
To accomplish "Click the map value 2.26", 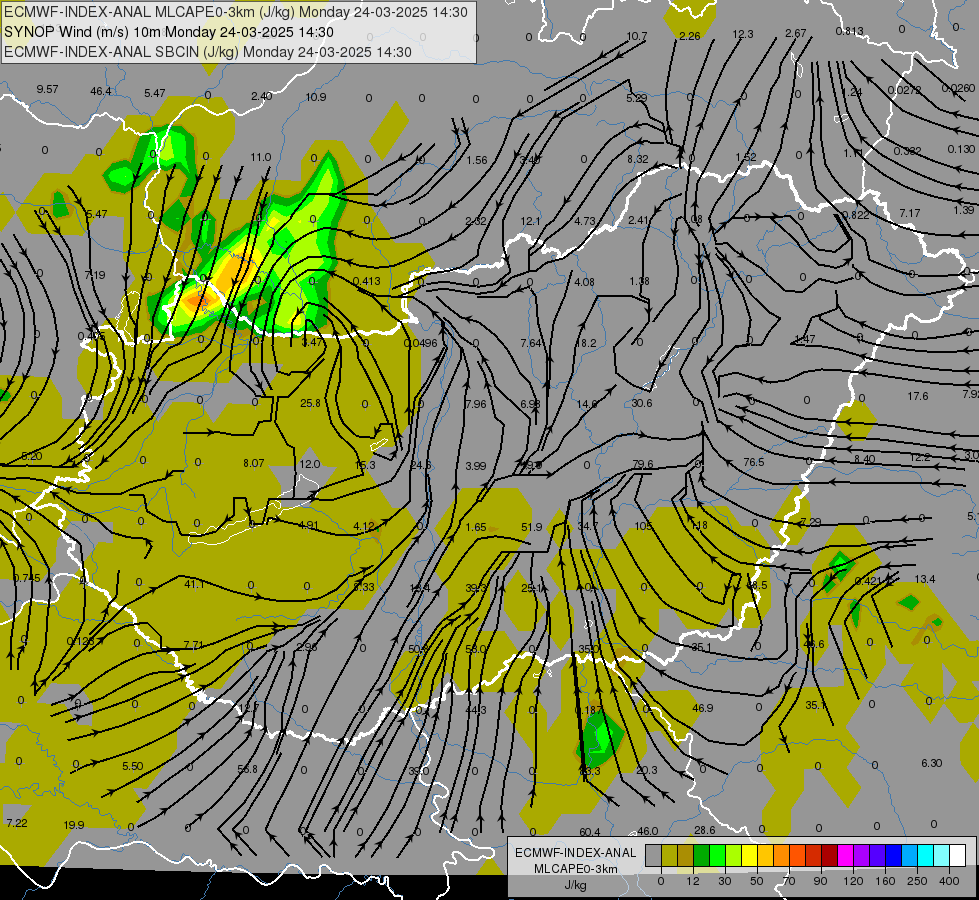I will 690,36.
